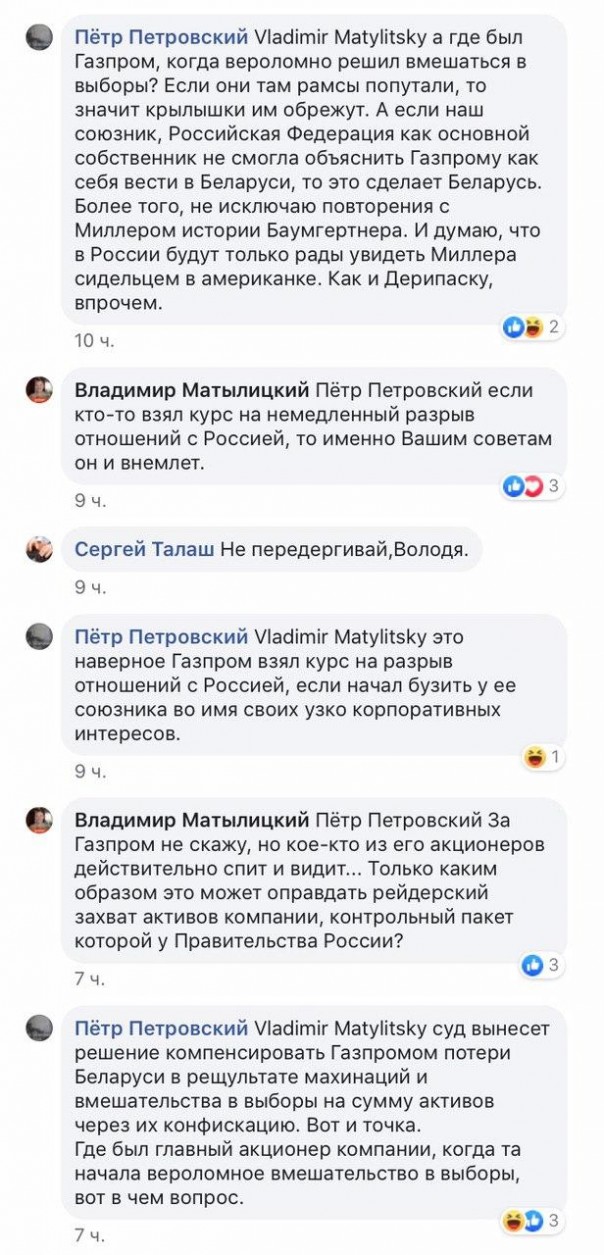Open Сергей Талаш profile name link

144,548
